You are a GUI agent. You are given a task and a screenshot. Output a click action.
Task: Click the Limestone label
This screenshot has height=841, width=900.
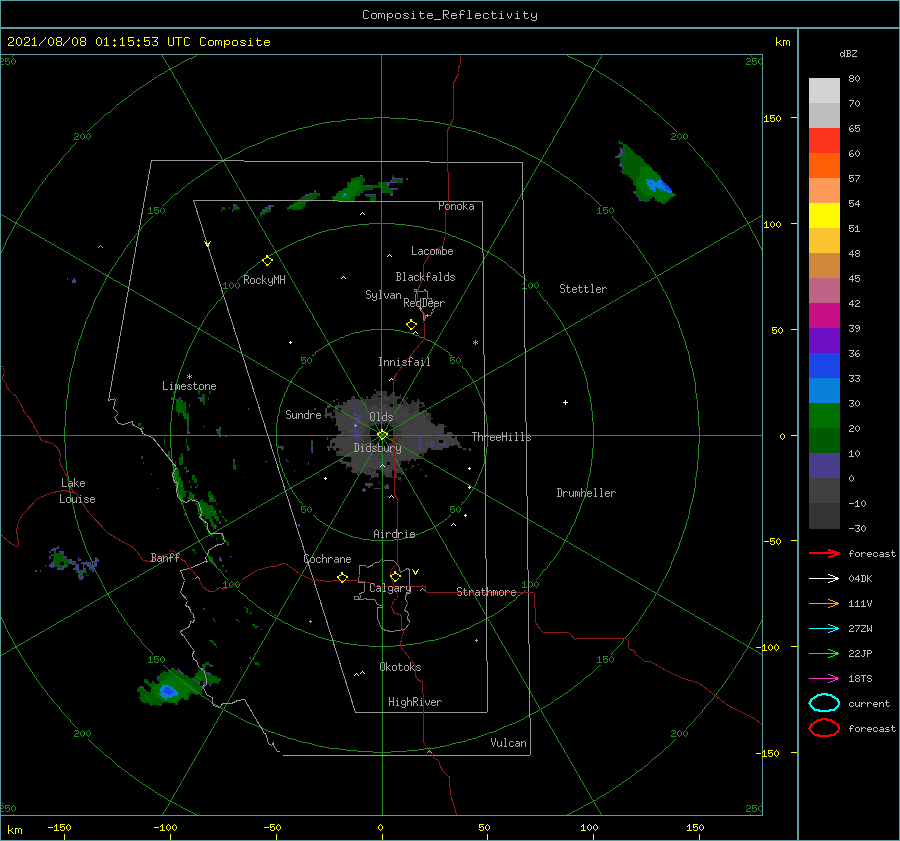(x=189, y=386)
